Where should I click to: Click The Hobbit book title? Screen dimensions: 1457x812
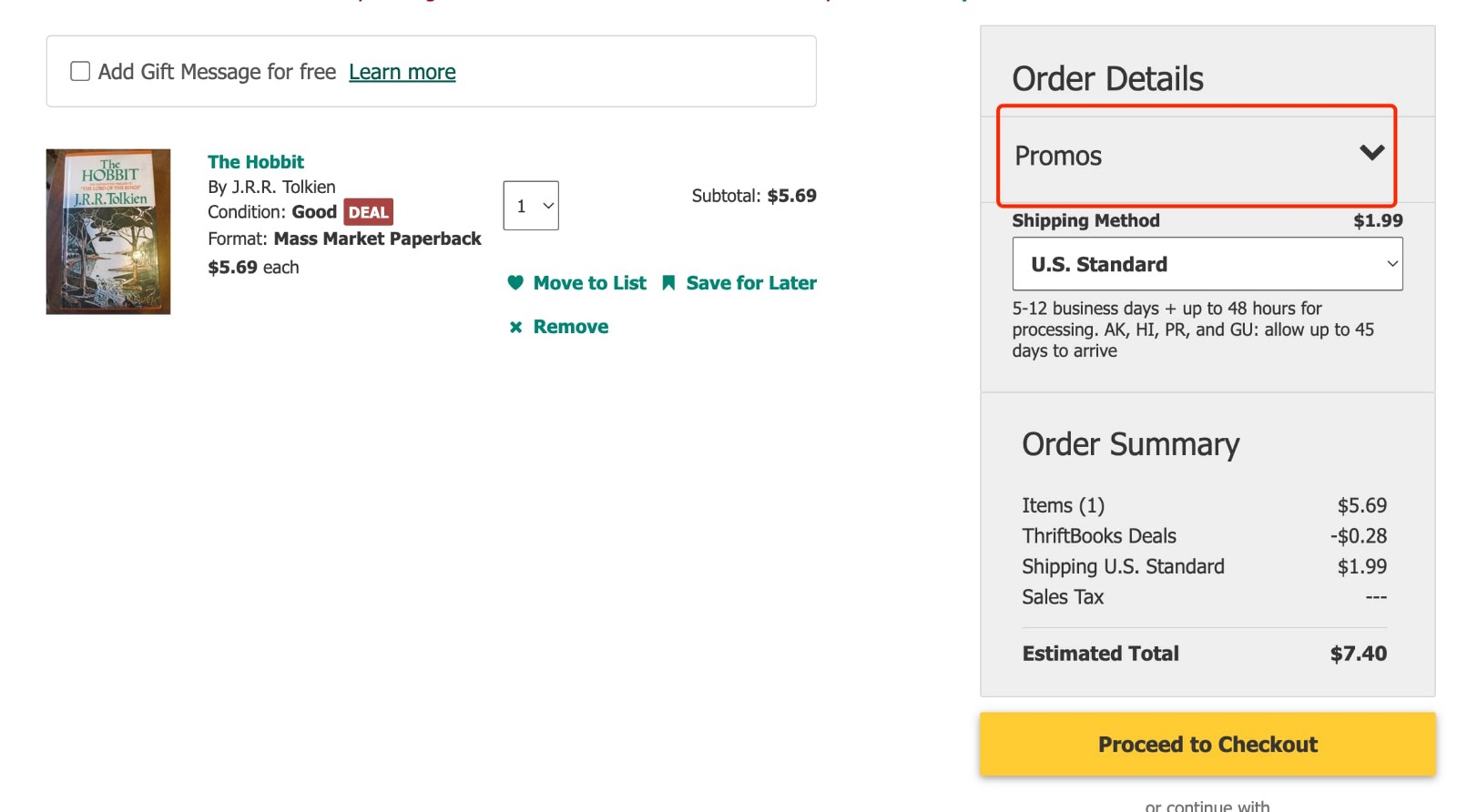[256, 161]
